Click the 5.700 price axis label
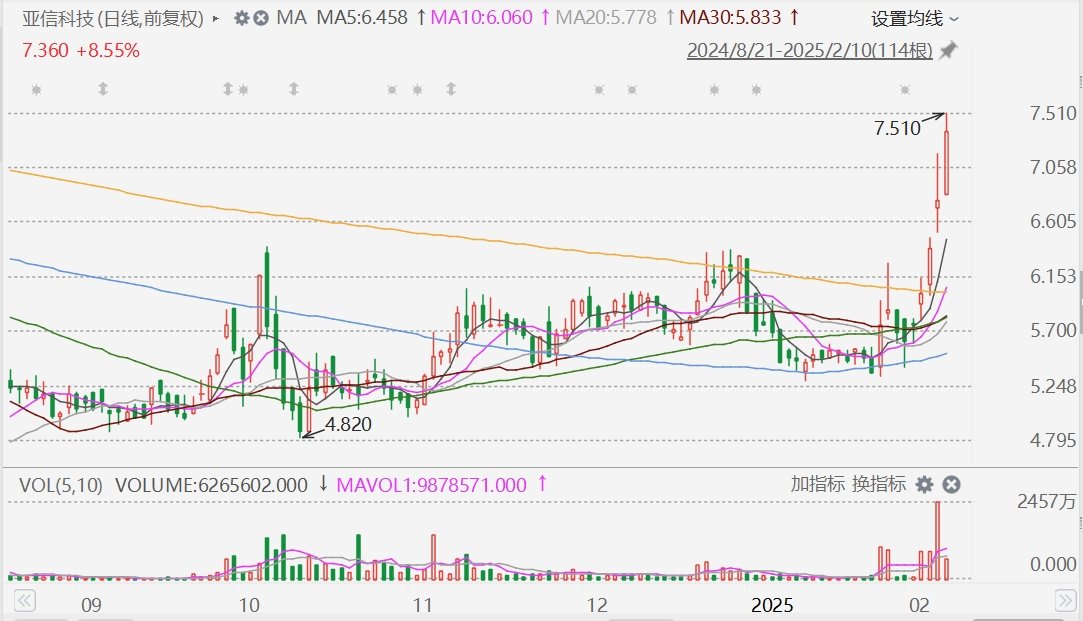Viewport: 1083px width, 621px height. 1053,331
